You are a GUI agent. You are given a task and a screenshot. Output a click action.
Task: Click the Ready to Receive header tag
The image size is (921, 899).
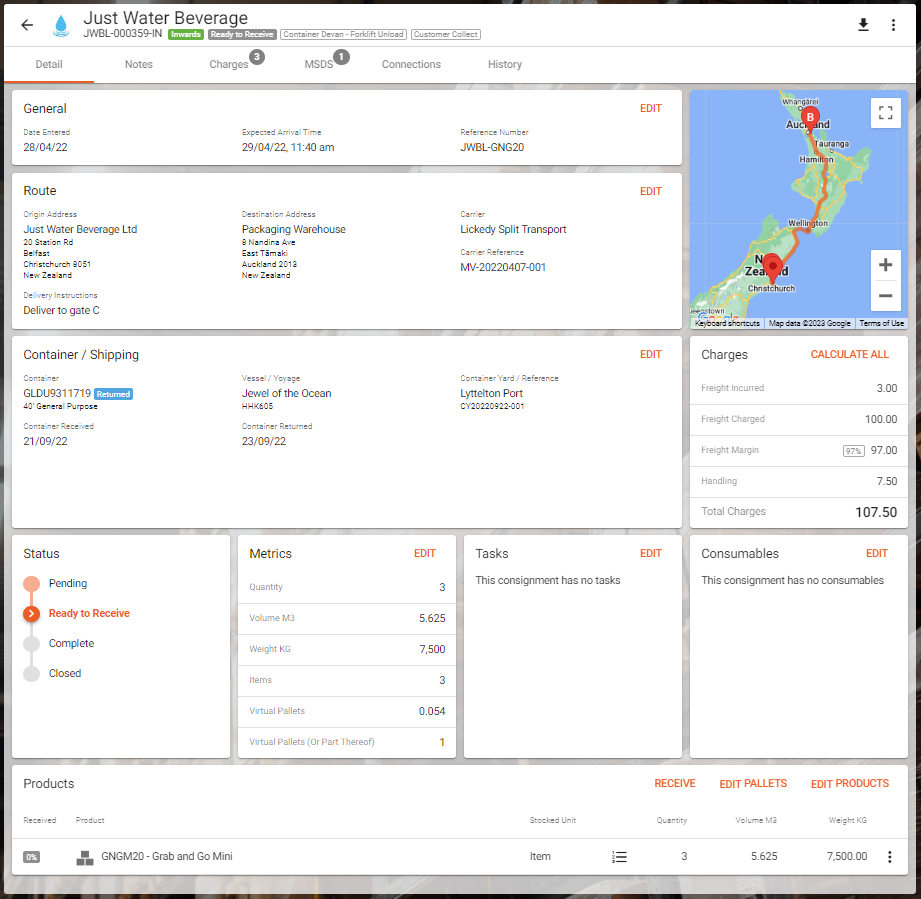[242, 35]
